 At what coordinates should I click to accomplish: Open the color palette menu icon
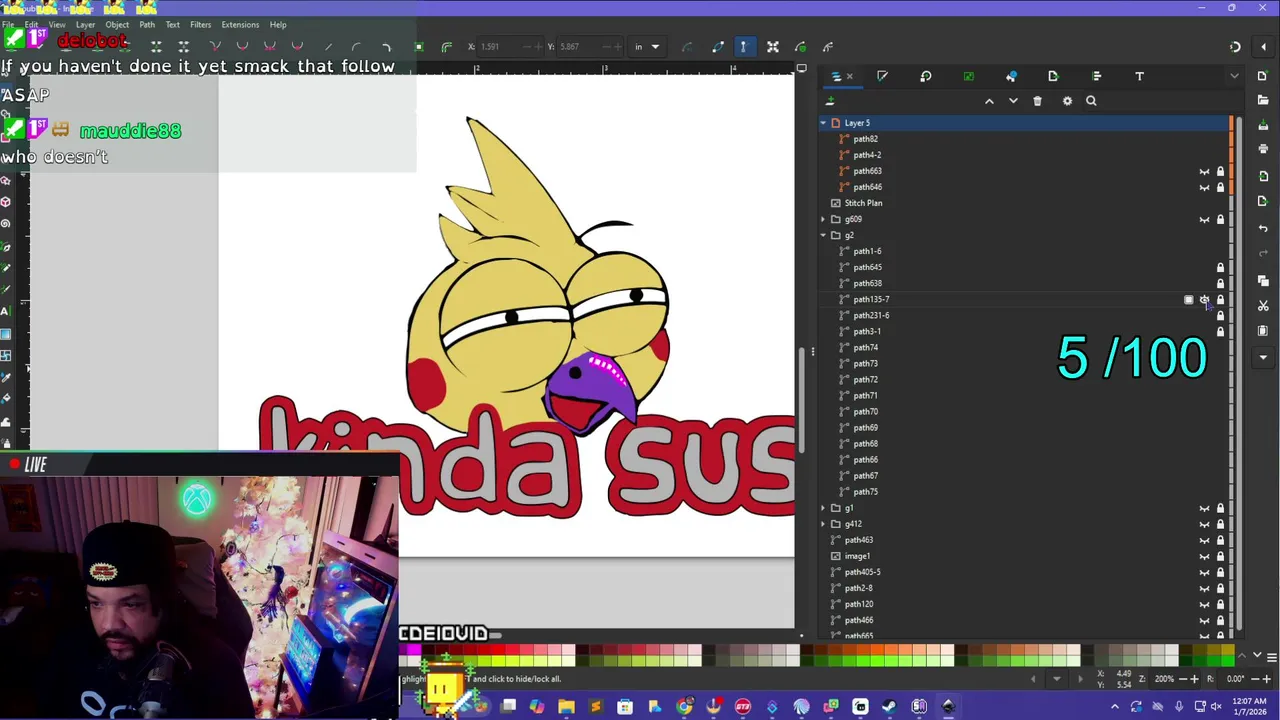(x=1271, y=657)
